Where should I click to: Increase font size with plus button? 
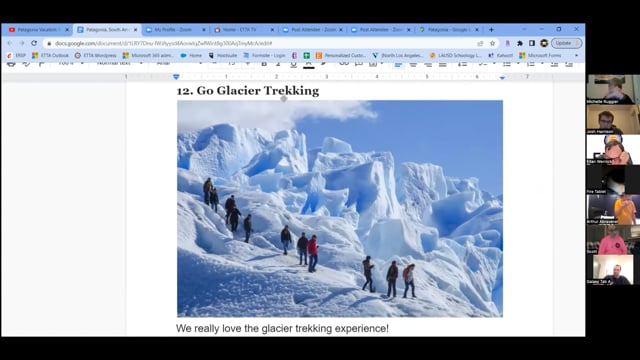pyautogui.click(x=247, y=64)
